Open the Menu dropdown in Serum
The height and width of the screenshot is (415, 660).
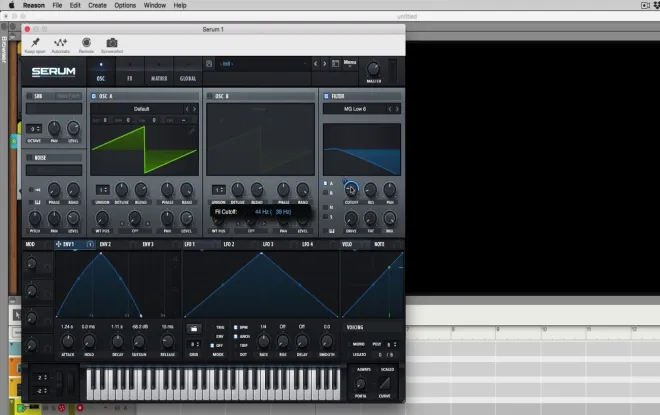tap(350, 63)
